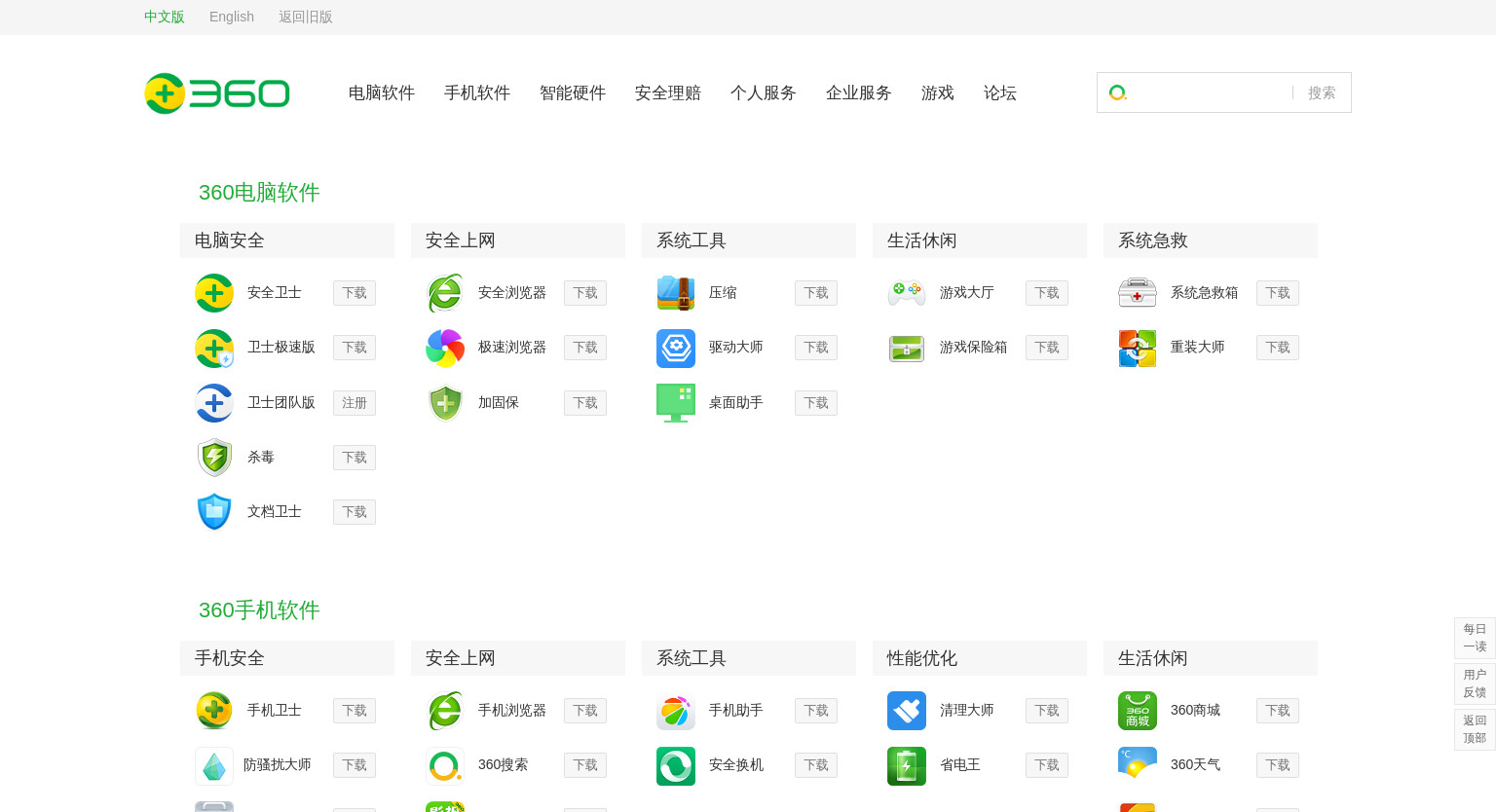Image resolution: width=1496 pixels, height=812 pixels.
Task: Open the 游戏保险箱 icon
Action: click(x=907, y=348)
